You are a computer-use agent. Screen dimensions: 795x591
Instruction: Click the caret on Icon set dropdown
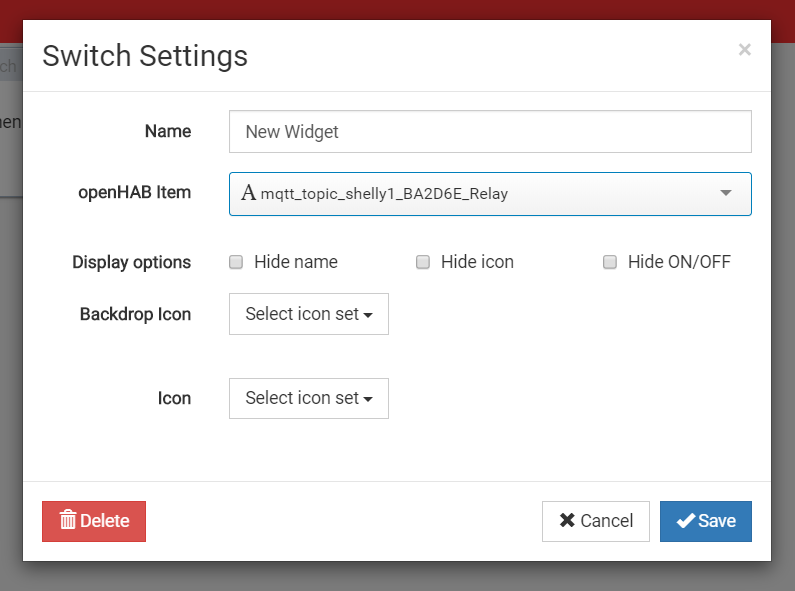(x=369, y=399)
